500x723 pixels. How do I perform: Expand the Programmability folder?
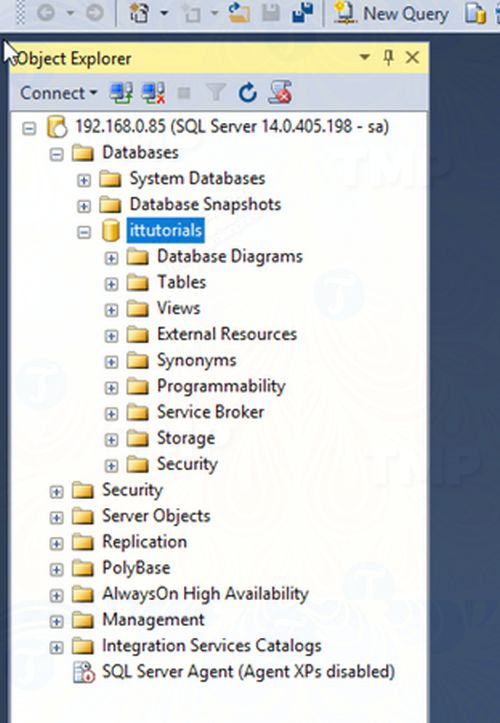point(111,387)
